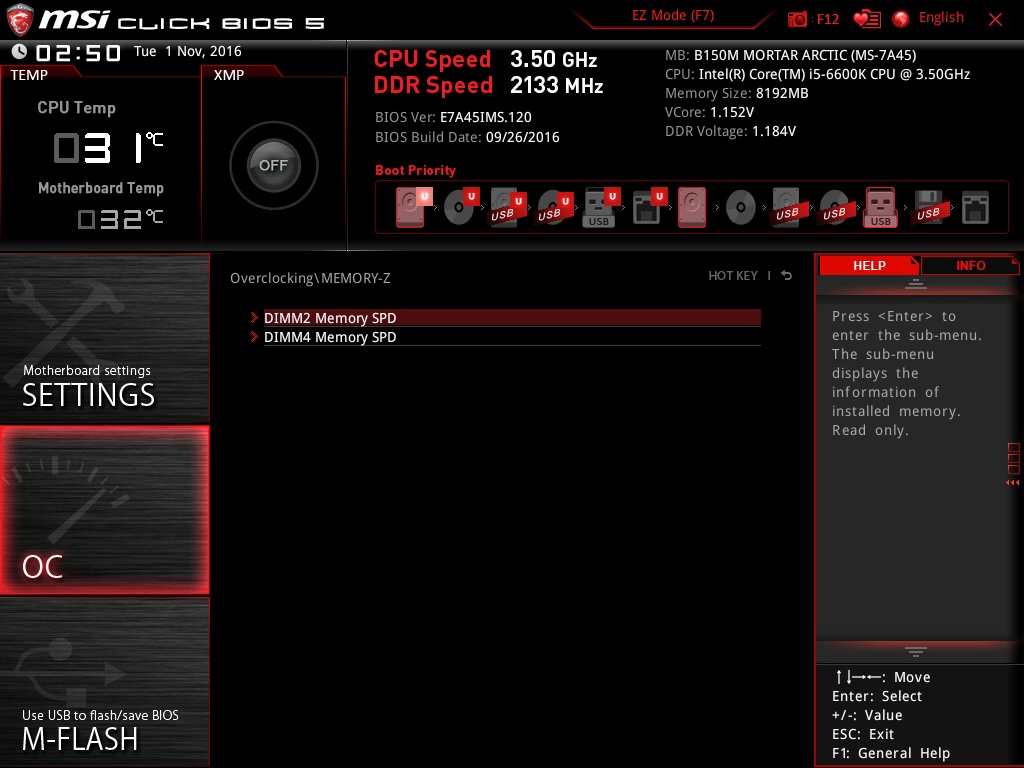Screen dimensions: 1024x768
Task: Open the OC overclocking section
Action: (104, 510)
